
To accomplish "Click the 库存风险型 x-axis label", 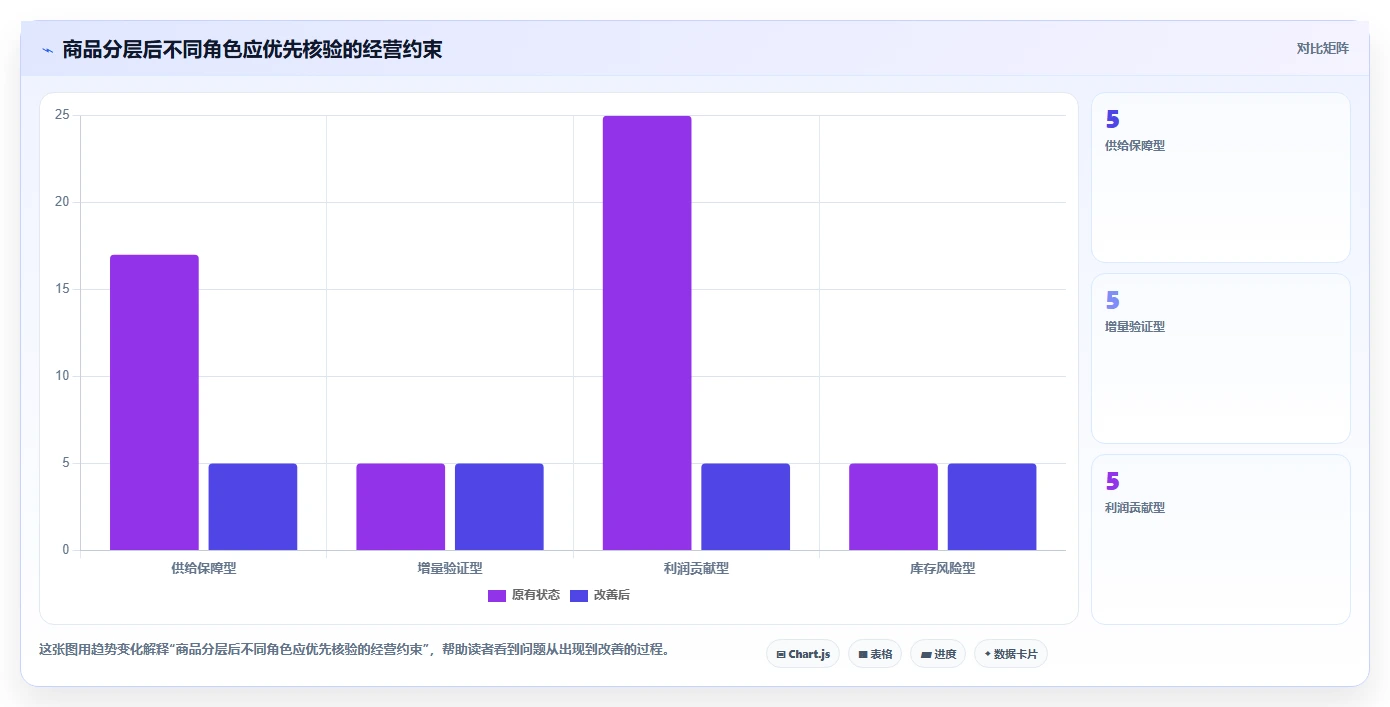I will pyautogui.click(x=942, y=568).
